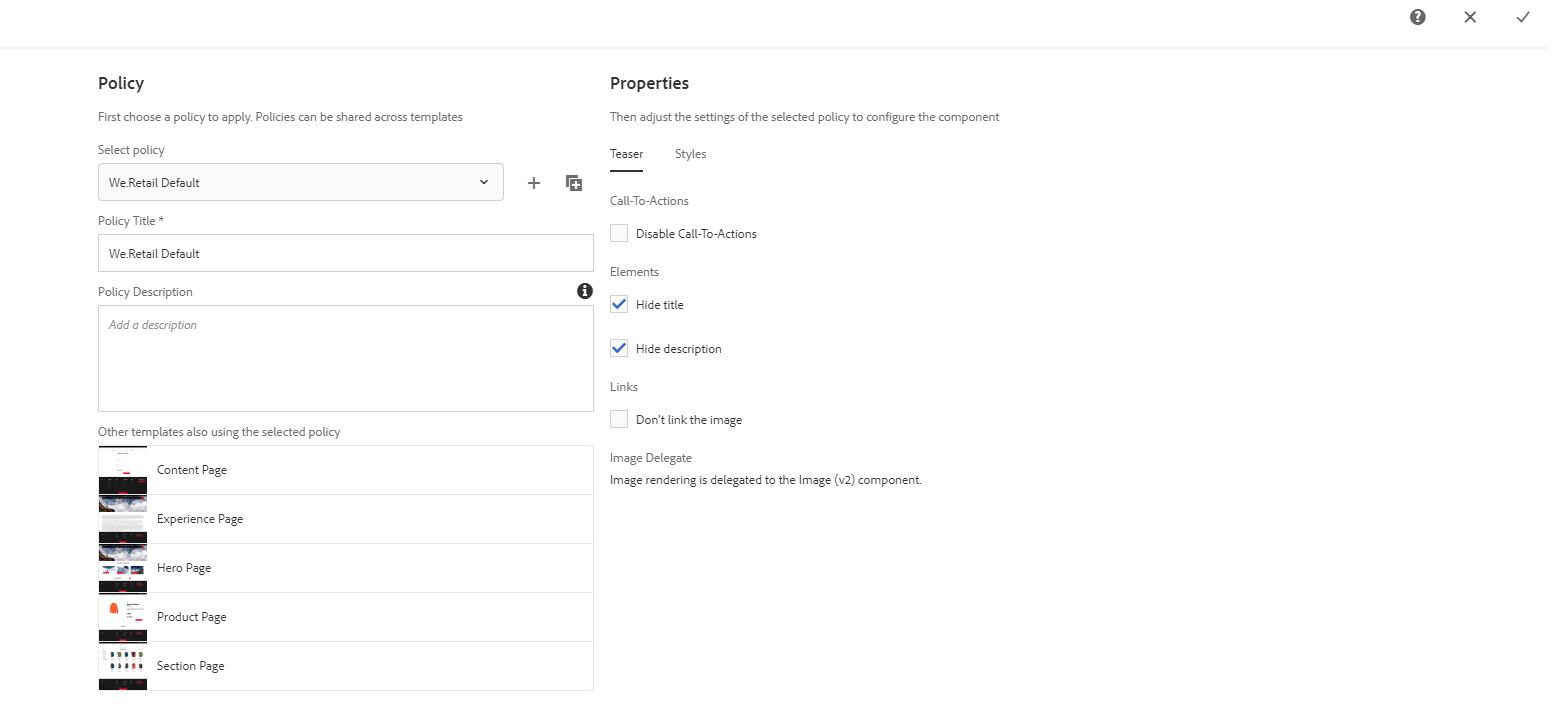This screenshot has width=1559, height=711.
Task: Duplicate the selected policy
Action: pos(574,183)
